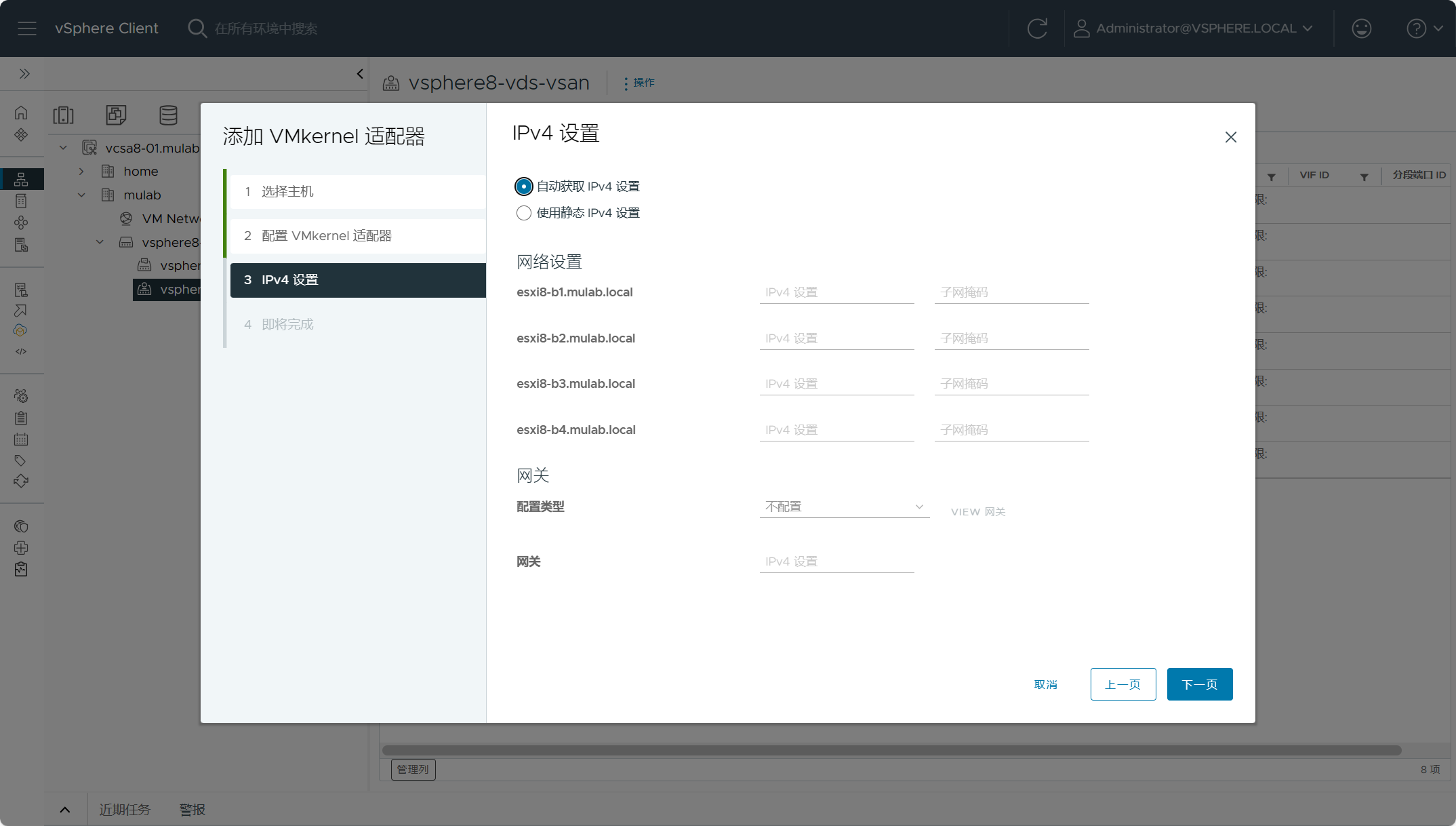Image resolution: width=1456 pixels, height=826 pixels.
Task: Go to wizard step 2 配置 VMkernel 适配器
Action: click(x=358, y=236)
